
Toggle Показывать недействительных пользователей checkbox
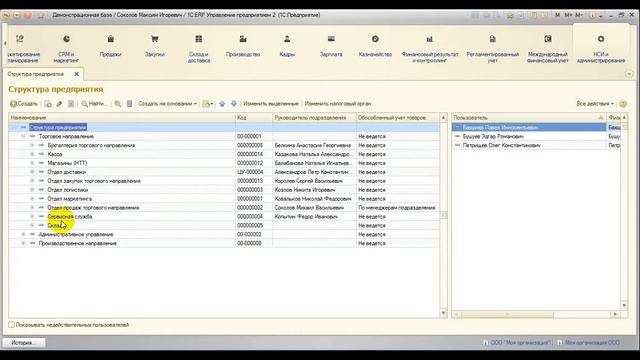point(11,325)
